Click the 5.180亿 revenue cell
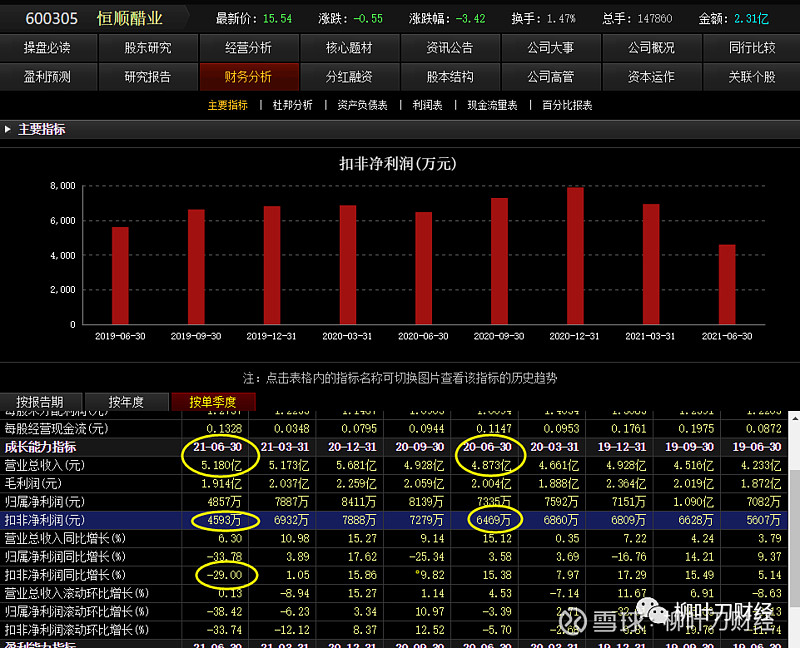 coord(221,465)
